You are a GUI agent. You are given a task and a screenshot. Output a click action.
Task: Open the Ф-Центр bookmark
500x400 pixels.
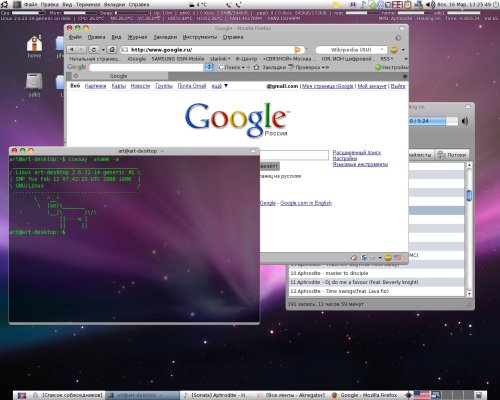246,59
